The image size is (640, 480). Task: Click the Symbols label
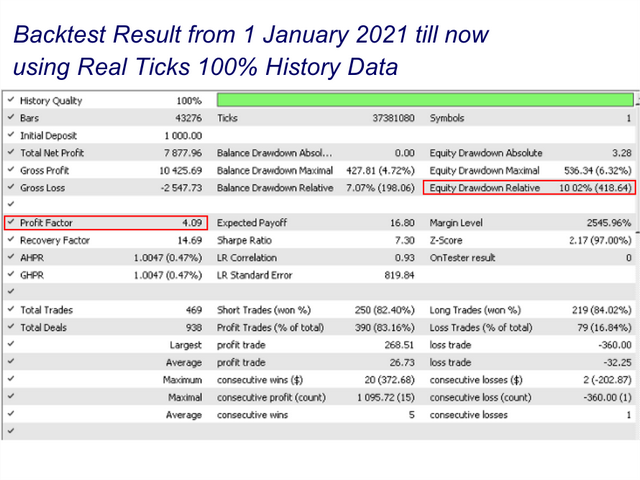[x=447, y=118]
